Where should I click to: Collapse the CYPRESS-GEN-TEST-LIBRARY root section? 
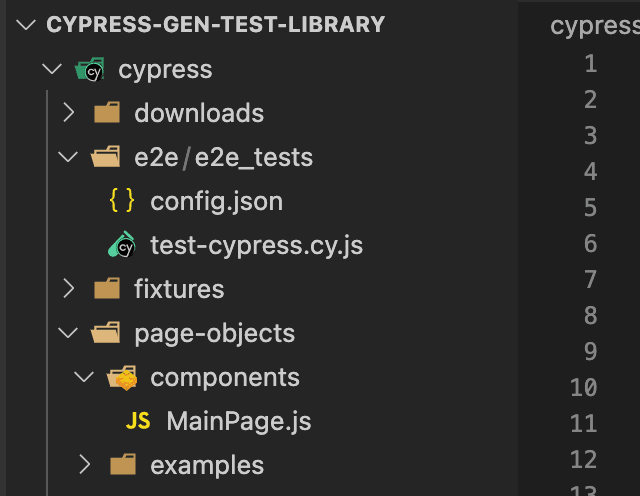coord(26,24)
